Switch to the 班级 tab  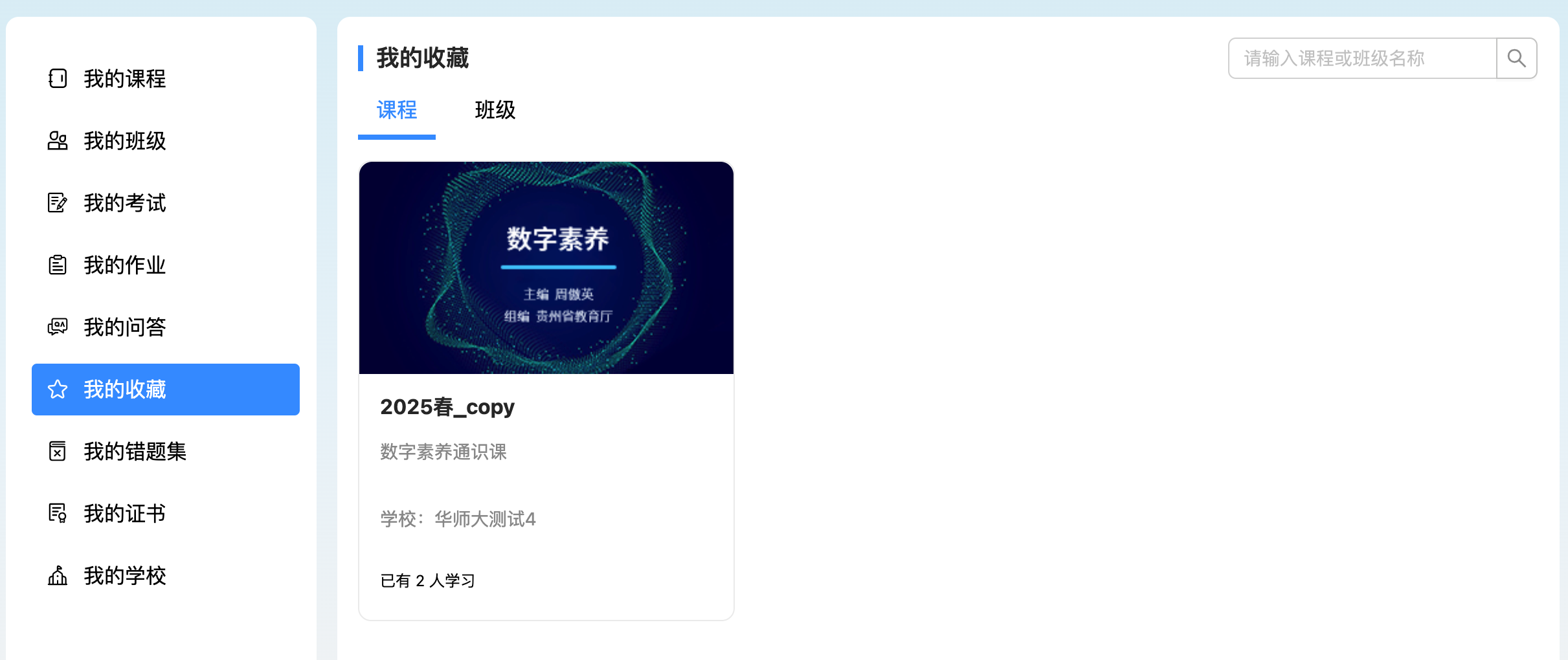495,110
